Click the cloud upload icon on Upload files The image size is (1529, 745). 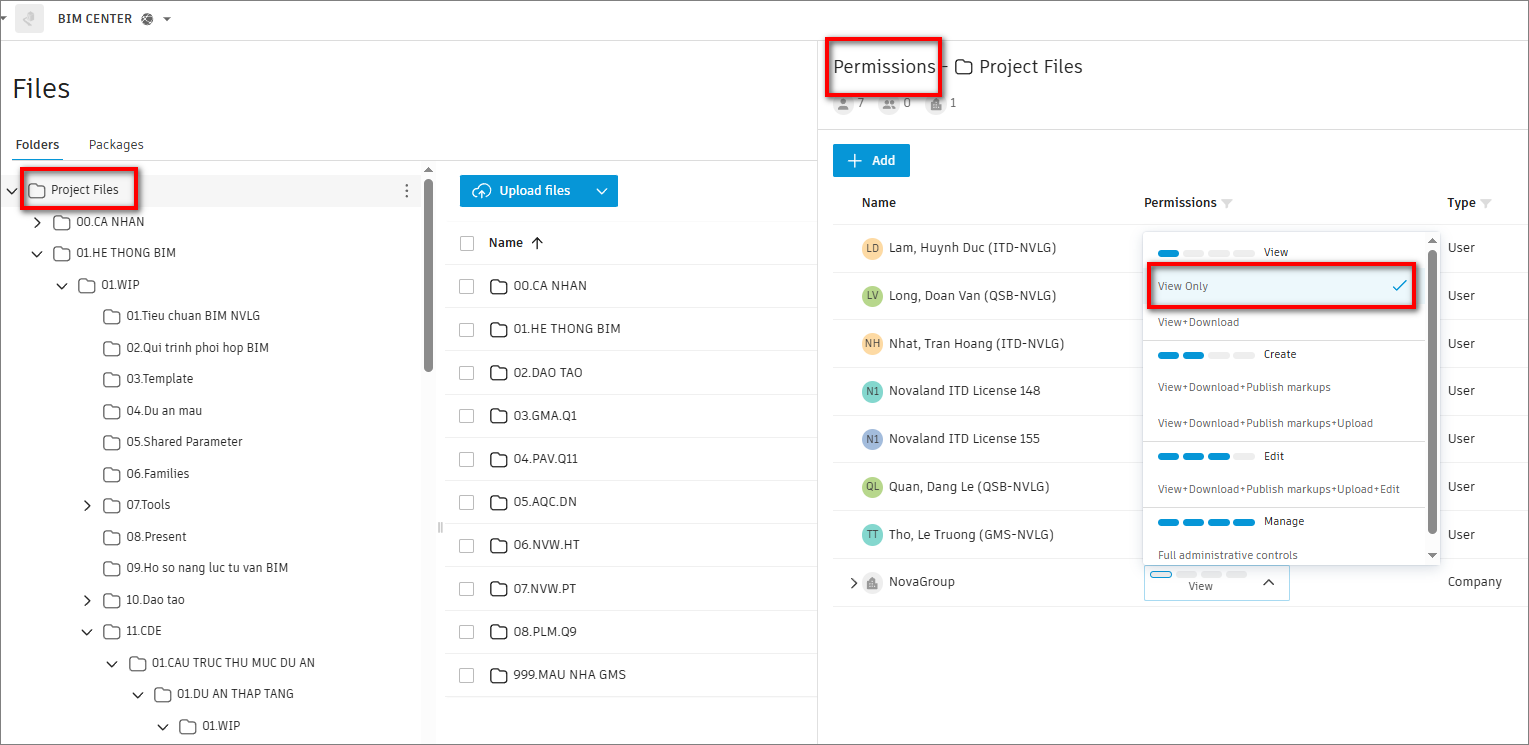click(x=482, y=191)
